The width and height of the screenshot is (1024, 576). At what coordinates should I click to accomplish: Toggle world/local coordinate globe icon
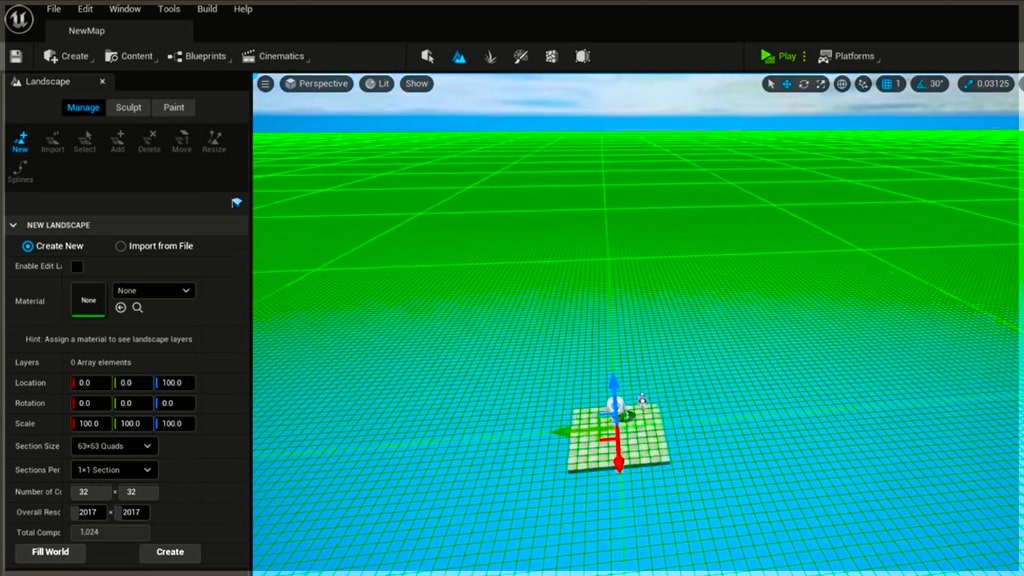point(842,84)
